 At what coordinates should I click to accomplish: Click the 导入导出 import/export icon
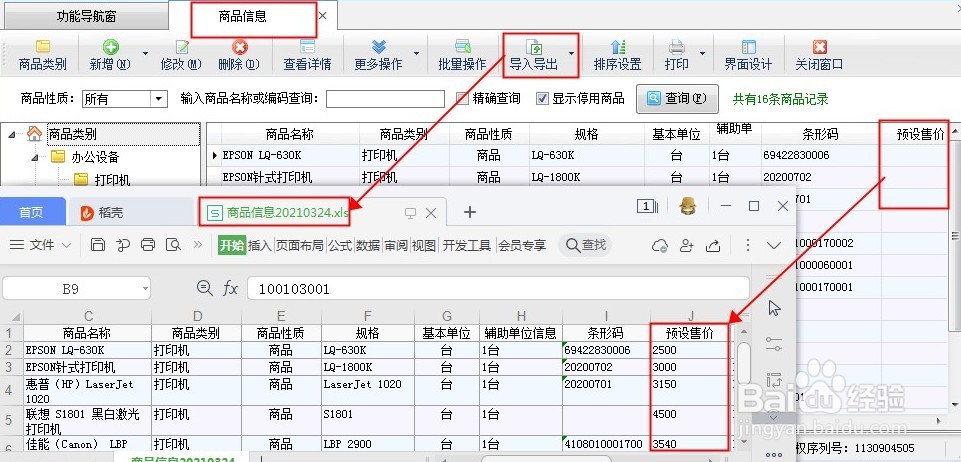pyautogui.click(x=534, y=47)
